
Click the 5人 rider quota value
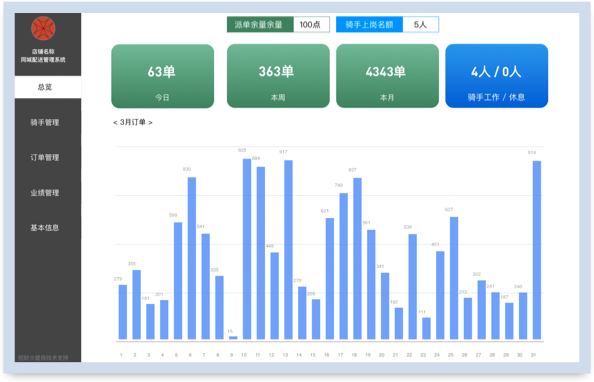pyautogui.click(x=420, y=25)
